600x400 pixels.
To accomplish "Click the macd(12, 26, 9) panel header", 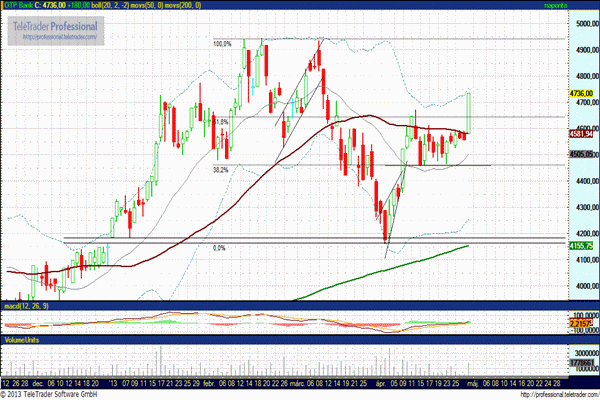I will tap(24, 304).
